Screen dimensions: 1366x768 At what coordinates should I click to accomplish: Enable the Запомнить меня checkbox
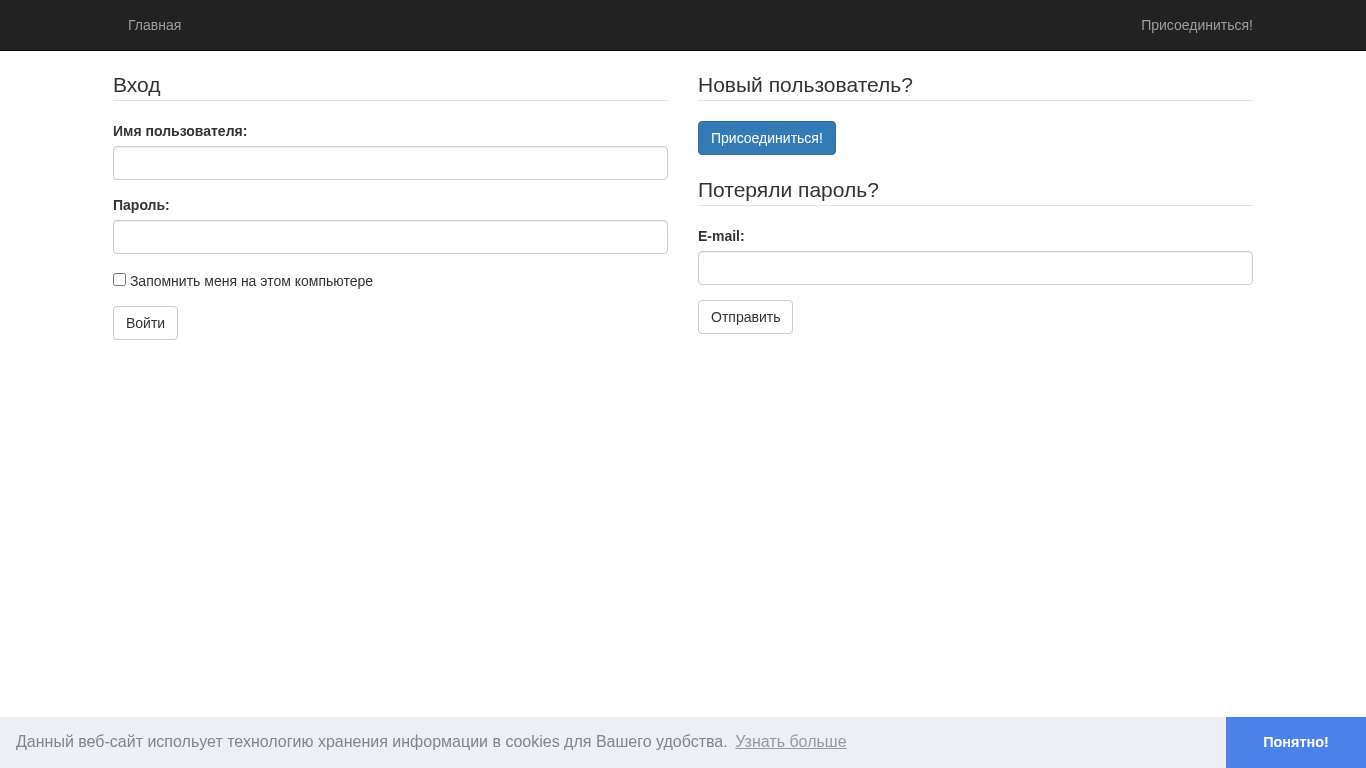[120, 280]
